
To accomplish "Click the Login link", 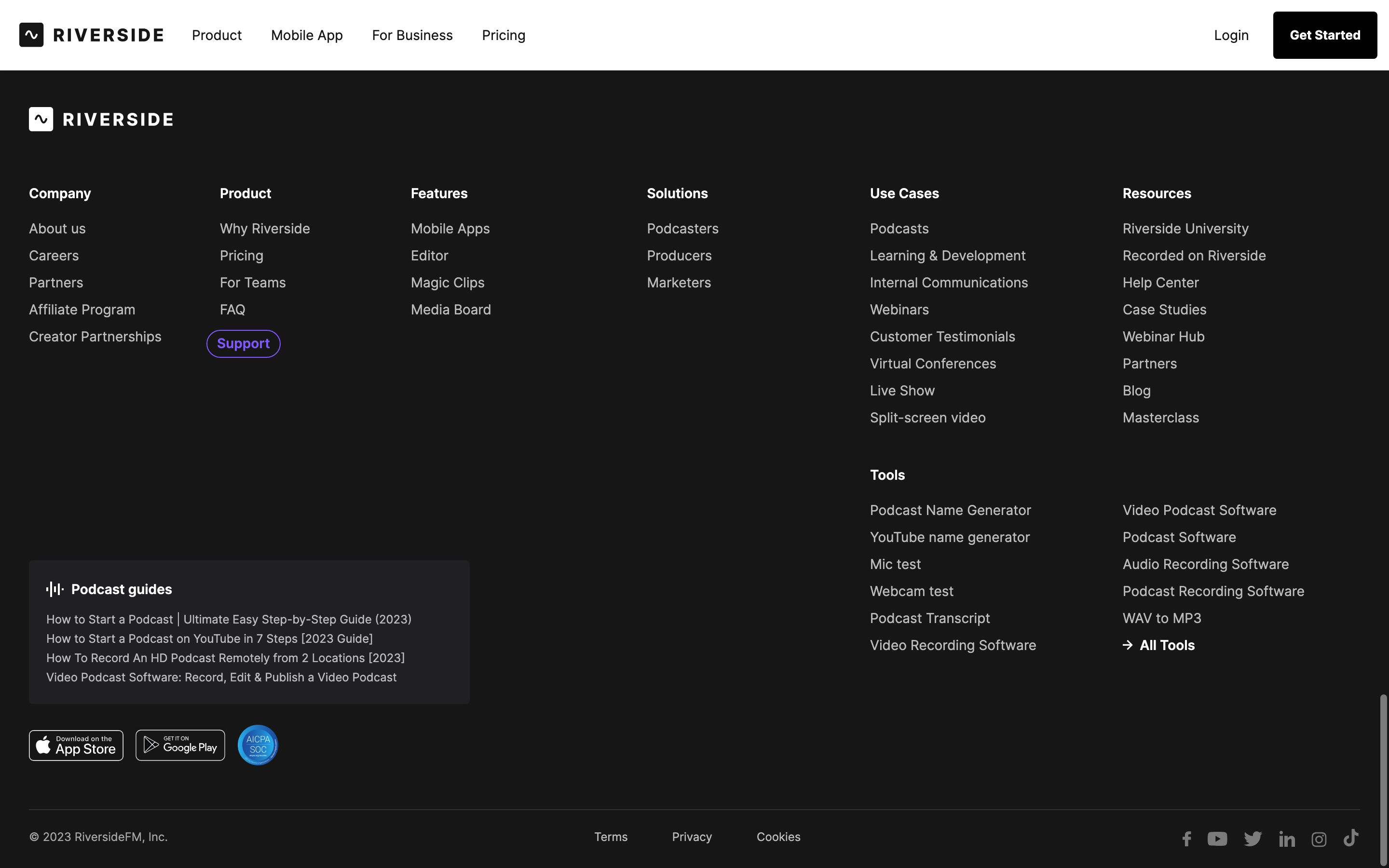I will [1231, 35].
